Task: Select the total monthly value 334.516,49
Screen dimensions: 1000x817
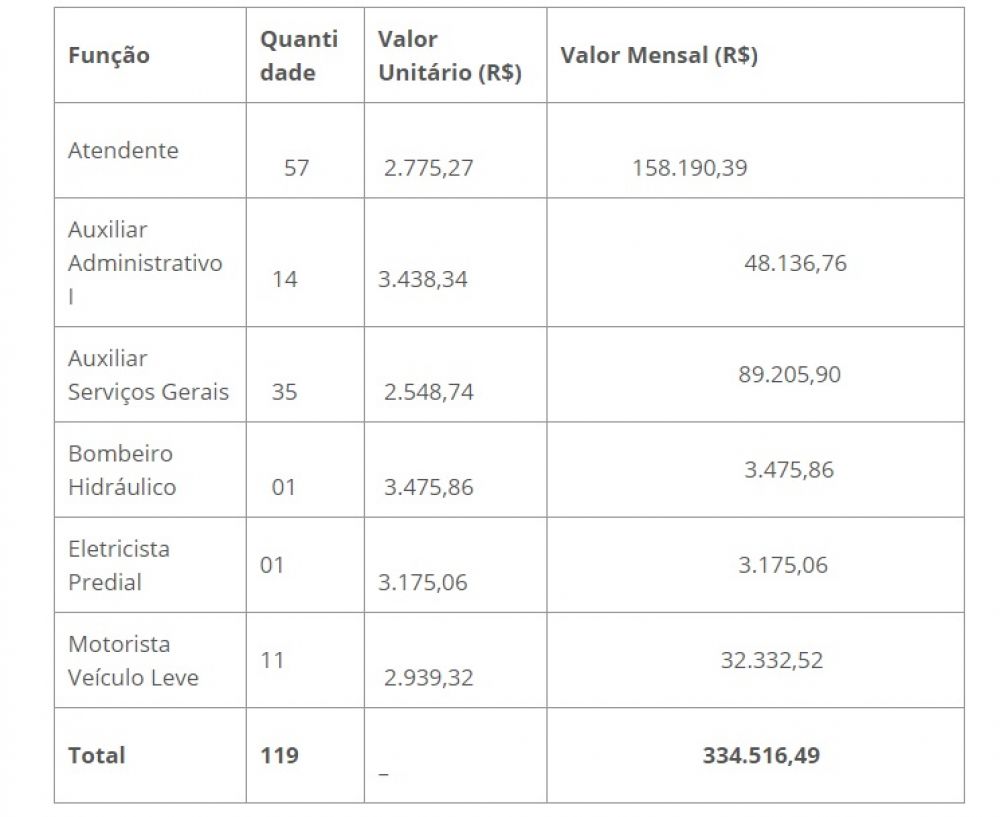Action: tap(761, 755)
